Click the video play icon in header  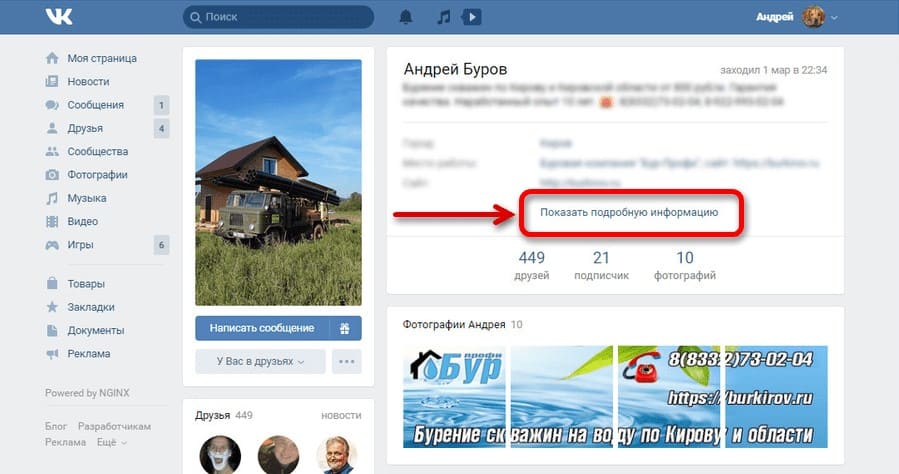pos(472,17)
